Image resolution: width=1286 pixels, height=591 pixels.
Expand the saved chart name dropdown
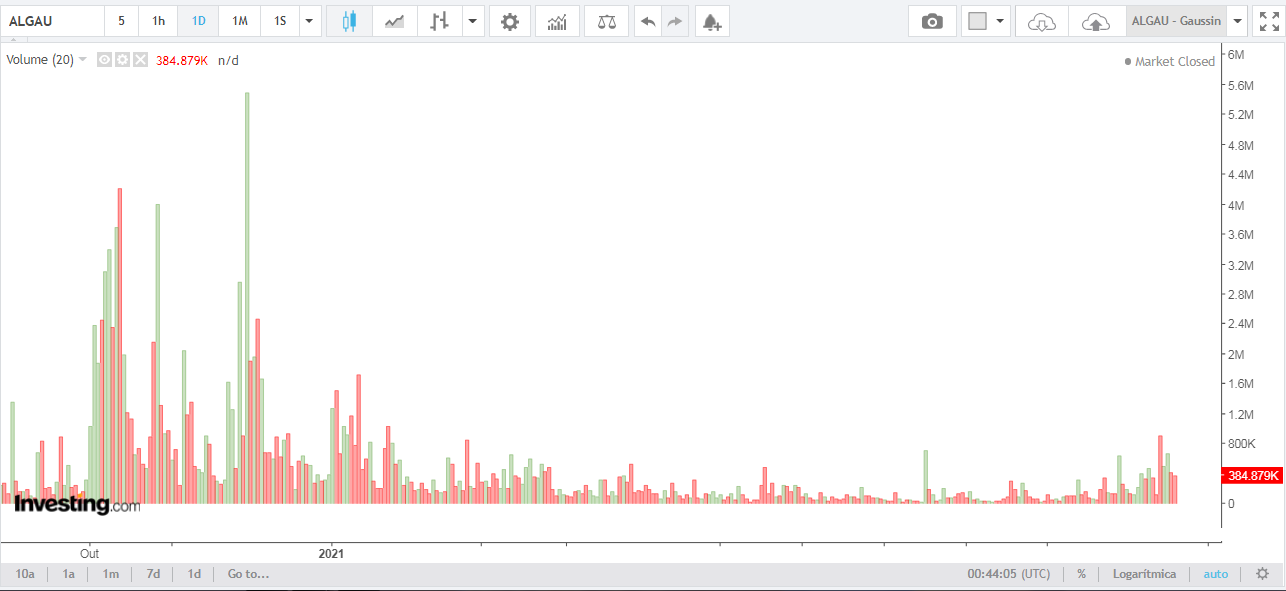coord(1238,21)
